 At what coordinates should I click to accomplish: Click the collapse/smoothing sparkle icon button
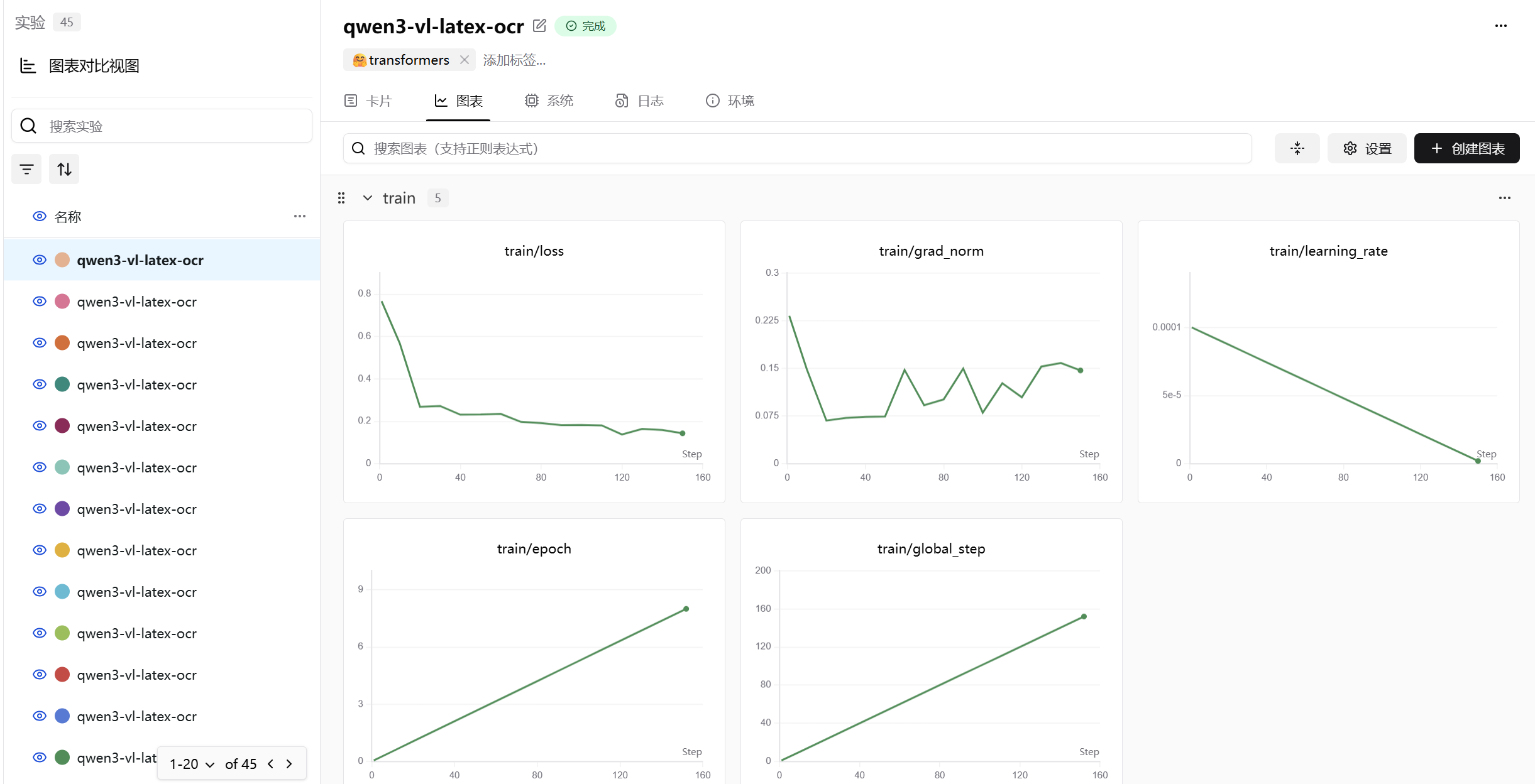pyautogui.click(x=1297, y=148)
